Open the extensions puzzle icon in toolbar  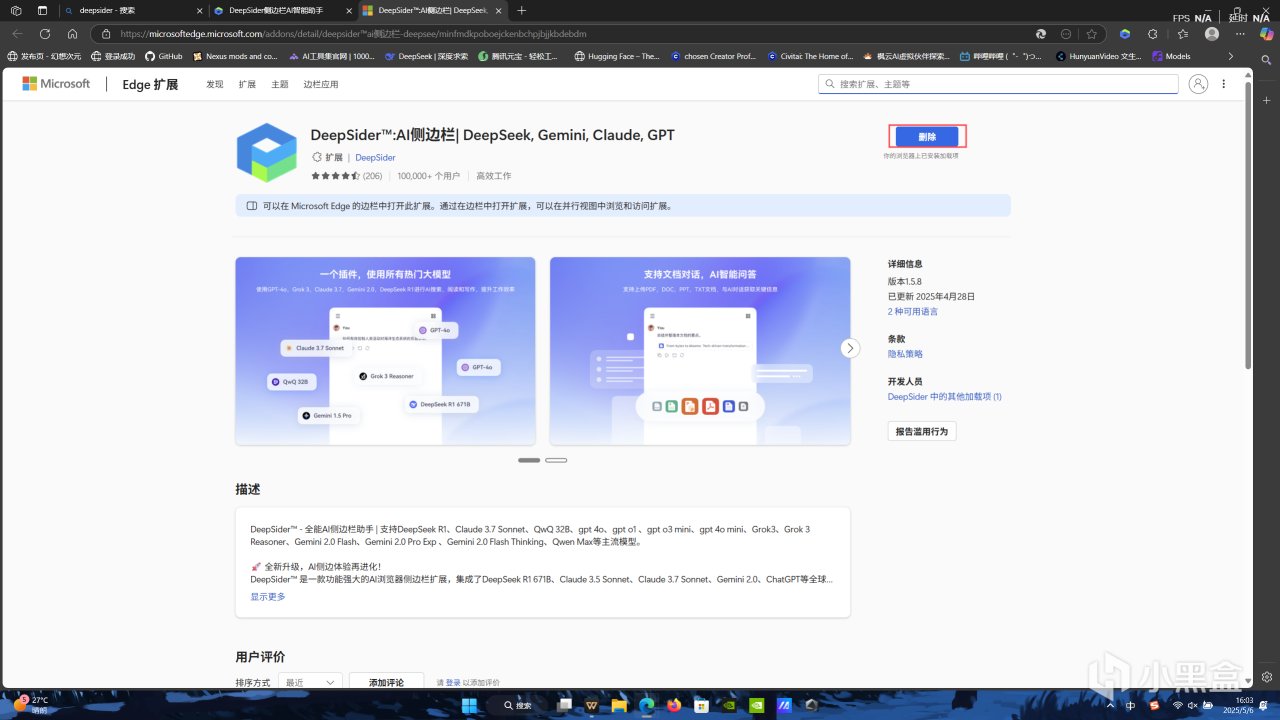tap(1153, 33)
